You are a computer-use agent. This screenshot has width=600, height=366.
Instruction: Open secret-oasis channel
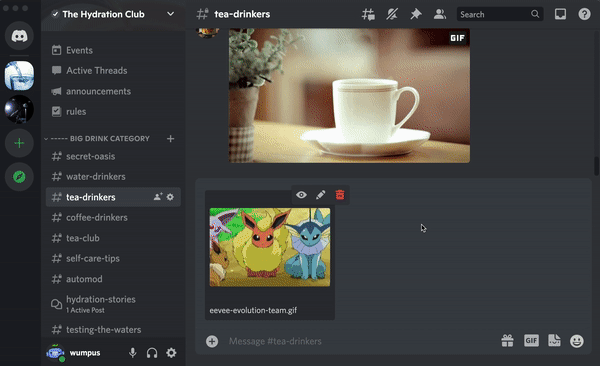point(112,156)
